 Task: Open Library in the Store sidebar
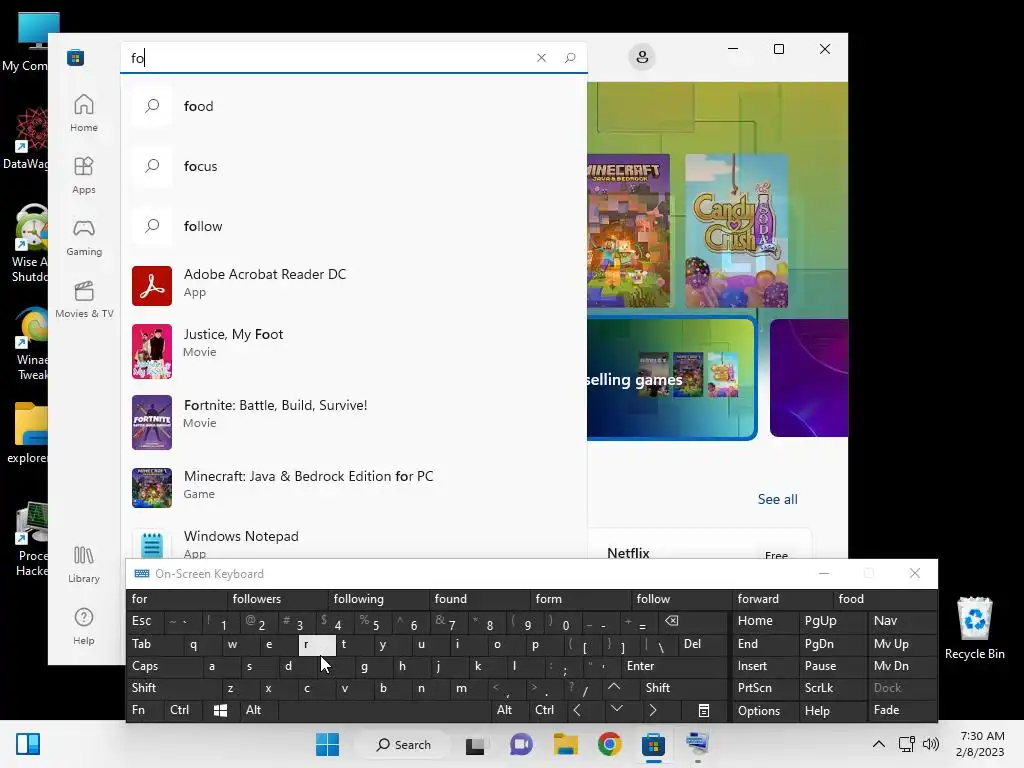[84, 564]
